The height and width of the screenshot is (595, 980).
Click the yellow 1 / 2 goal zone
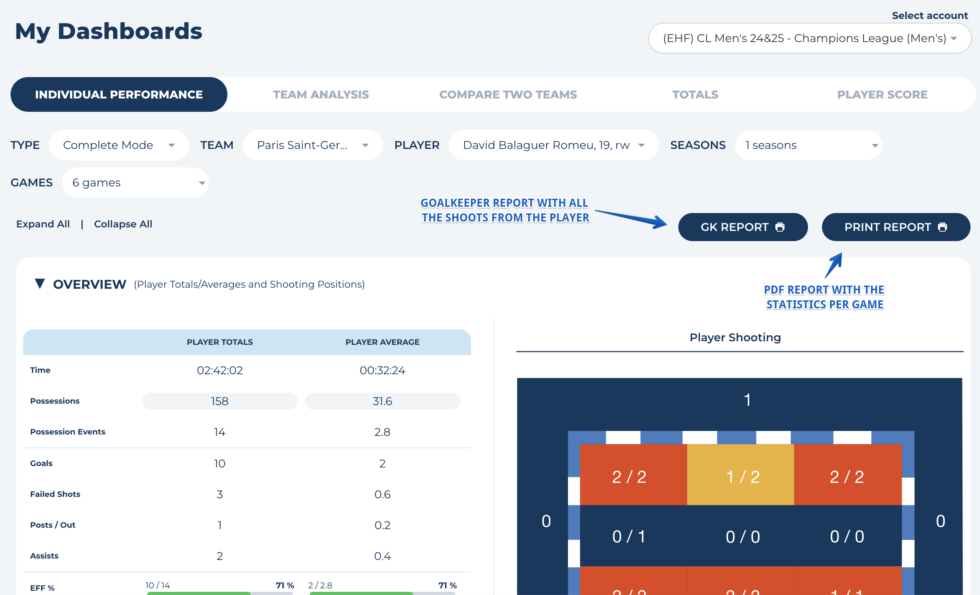(x=741, y=476)
